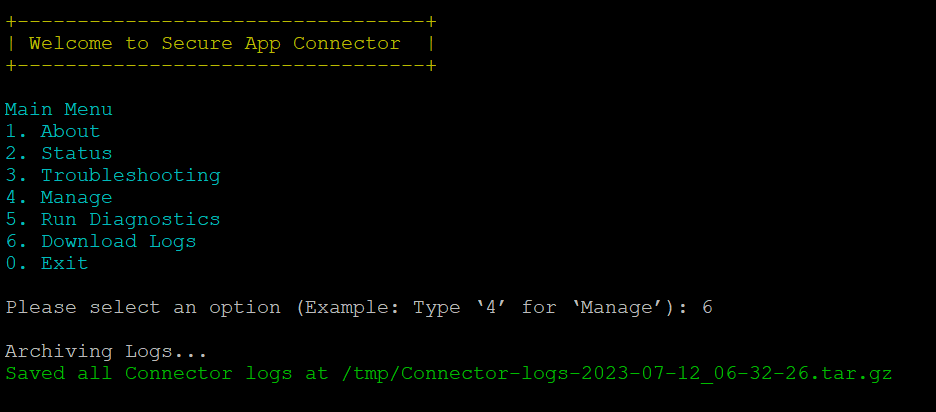The width and height of the screenshot is (936, 412).
Task: Select the About menu entry
Action: [x=53, y=131]
